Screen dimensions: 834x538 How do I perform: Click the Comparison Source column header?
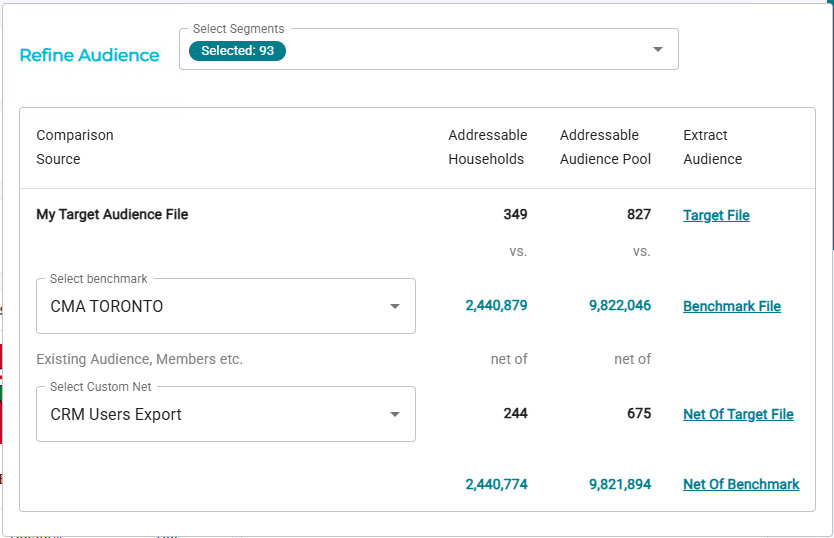click(x=75, y=147)
